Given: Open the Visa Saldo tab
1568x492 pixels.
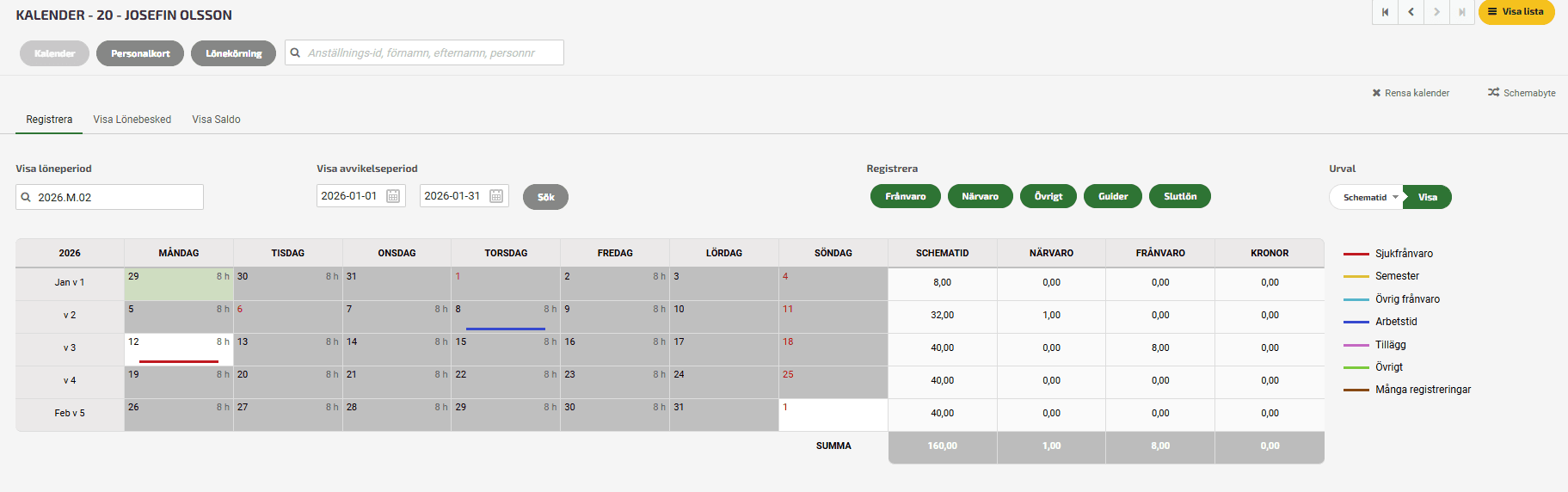Looking at the screenshot, I should (x=216, y=120).
